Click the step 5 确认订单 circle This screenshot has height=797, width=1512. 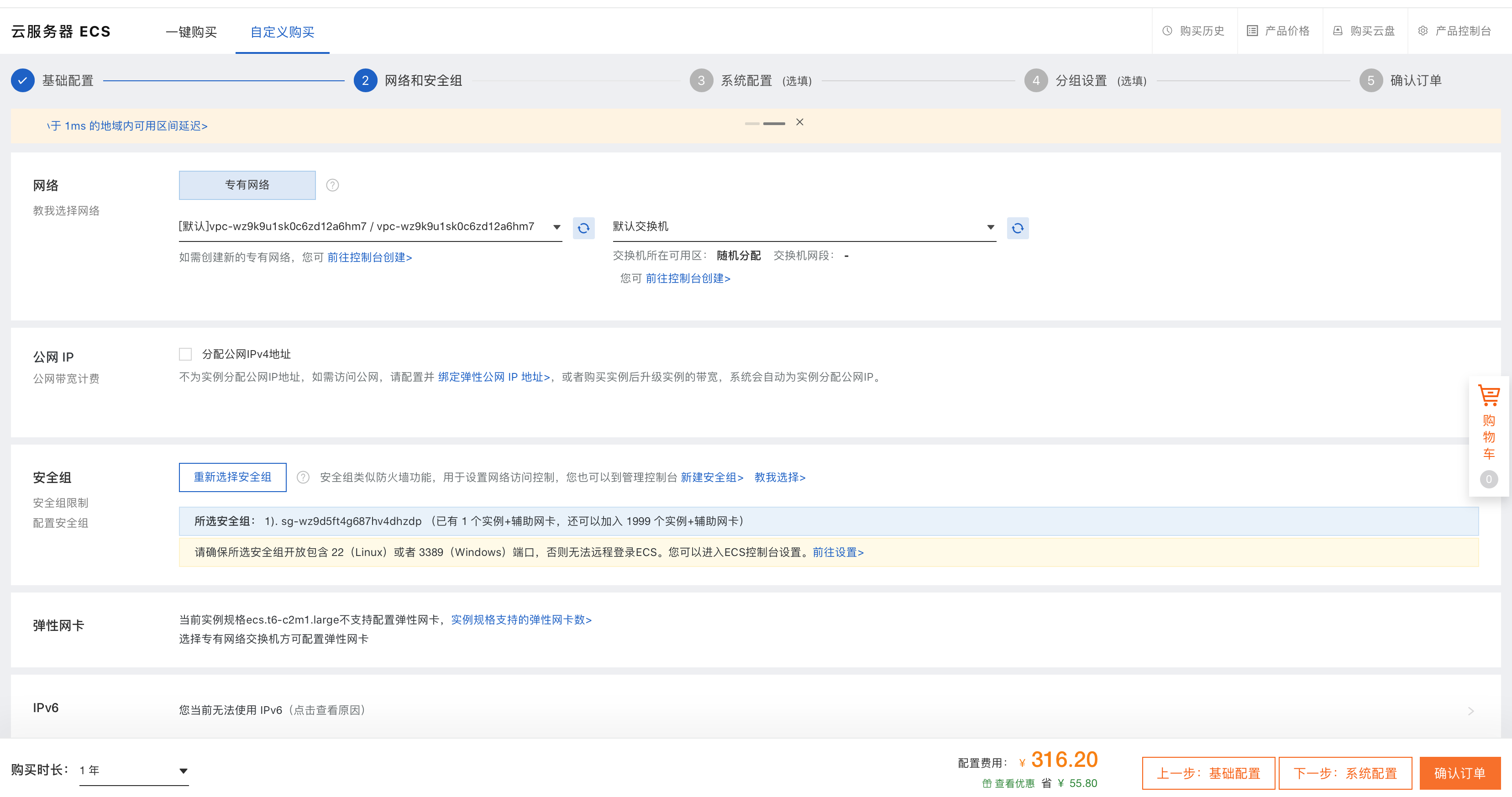coord(1370,80)
